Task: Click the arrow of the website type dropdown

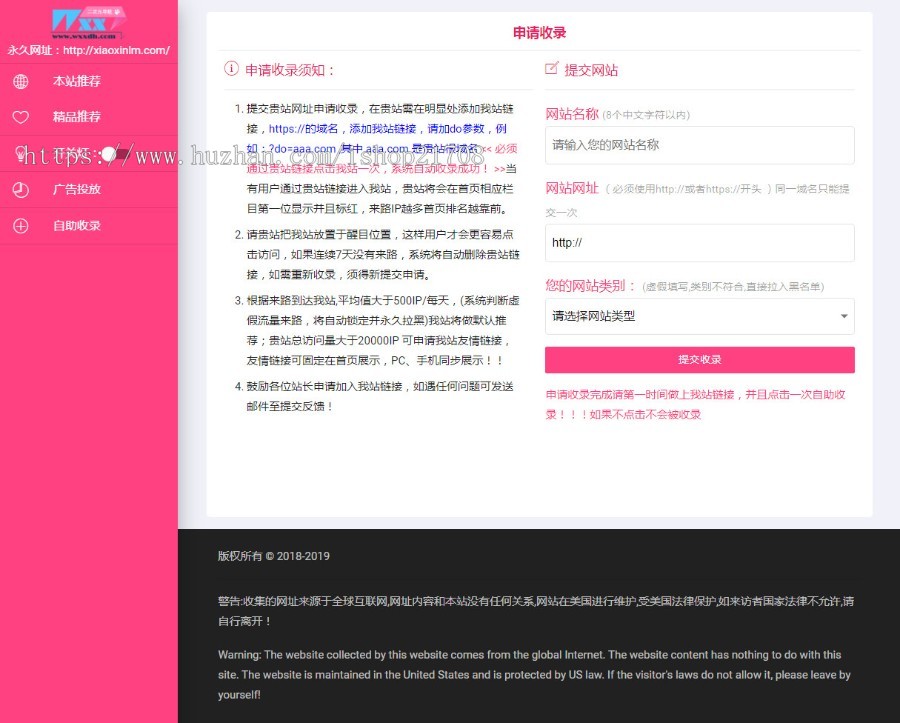Action: tap(844, 316)
